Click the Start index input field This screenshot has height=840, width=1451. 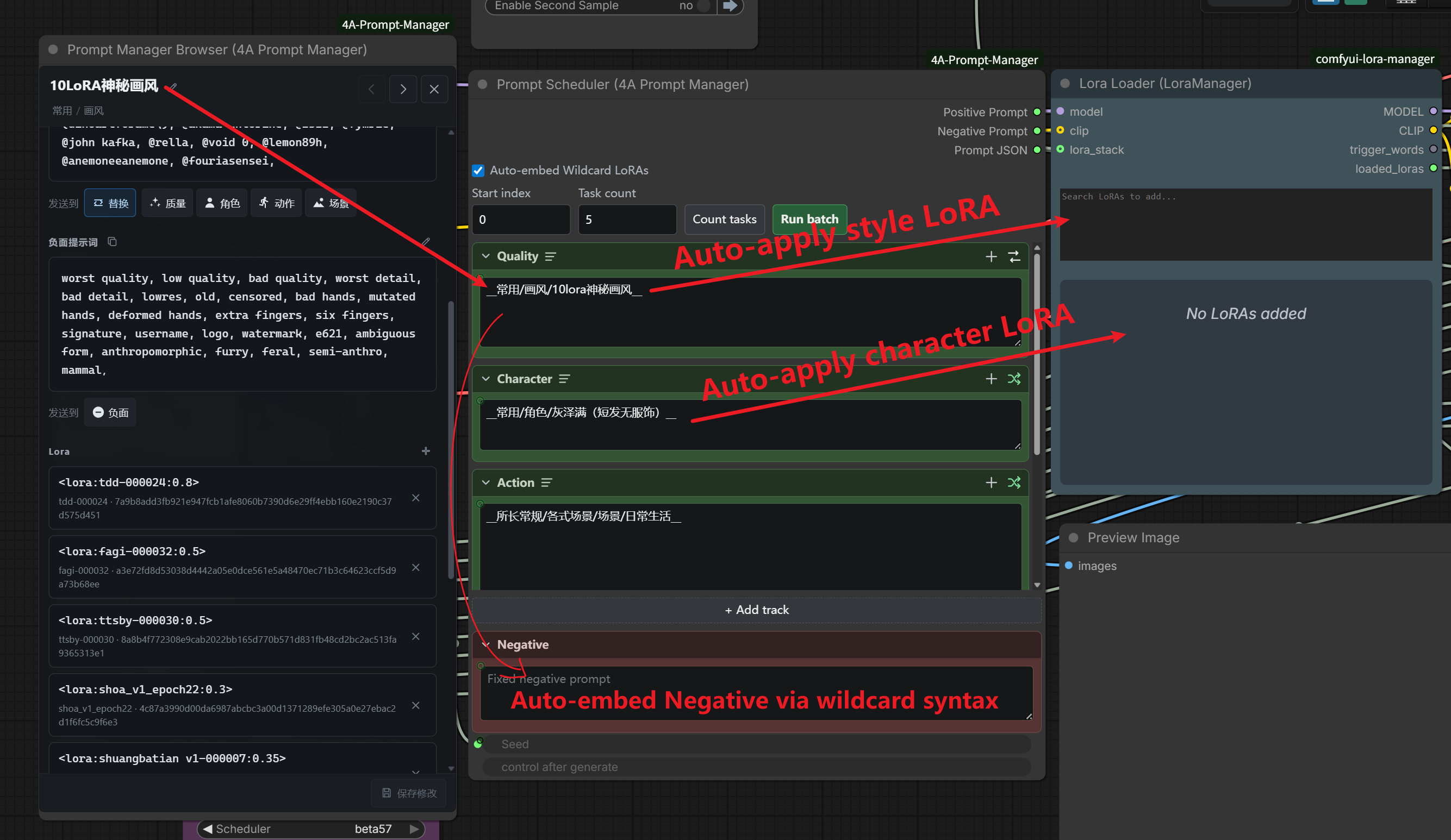pyautogui.click(x=520, y=220)
